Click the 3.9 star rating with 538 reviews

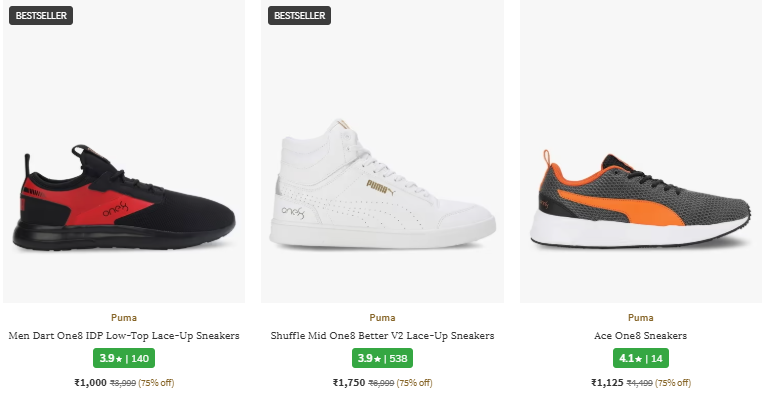coord(382,358)
